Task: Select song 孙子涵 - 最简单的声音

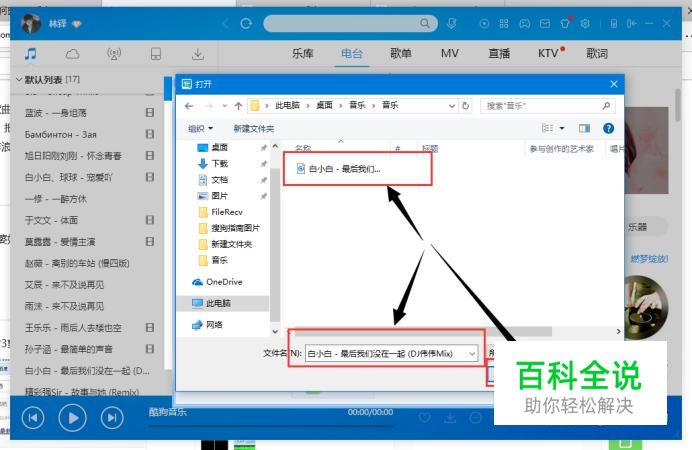Action: click(x=68, y=349)
